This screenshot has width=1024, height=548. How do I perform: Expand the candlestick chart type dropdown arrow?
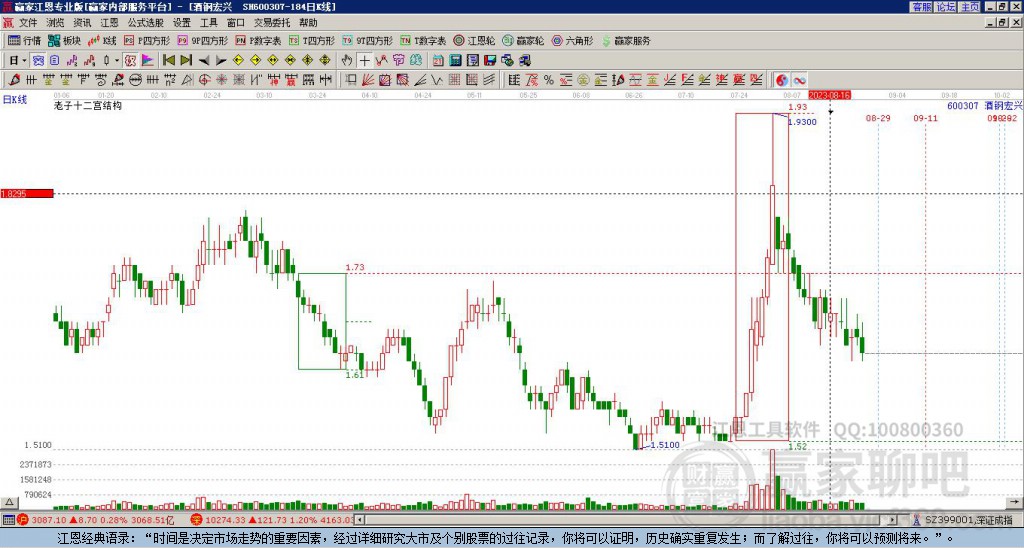point(117,61)
